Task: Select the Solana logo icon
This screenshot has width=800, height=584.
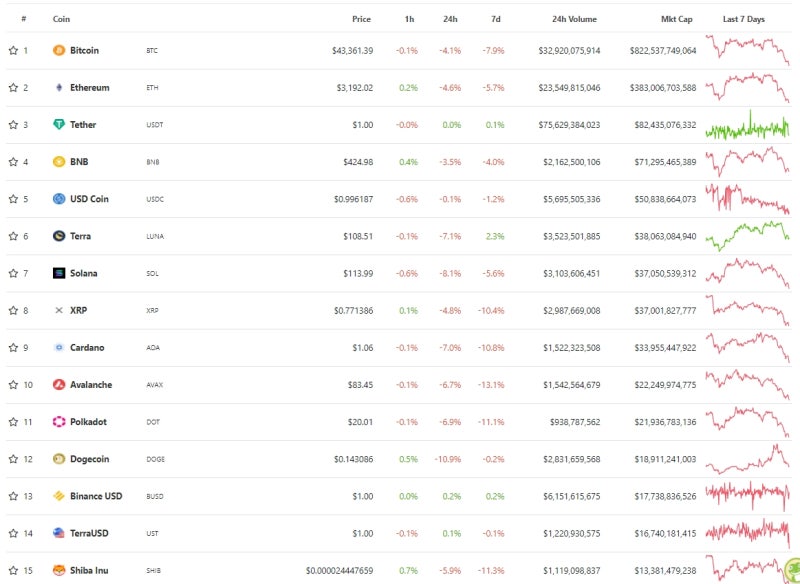Action: (x=59, y=273)
